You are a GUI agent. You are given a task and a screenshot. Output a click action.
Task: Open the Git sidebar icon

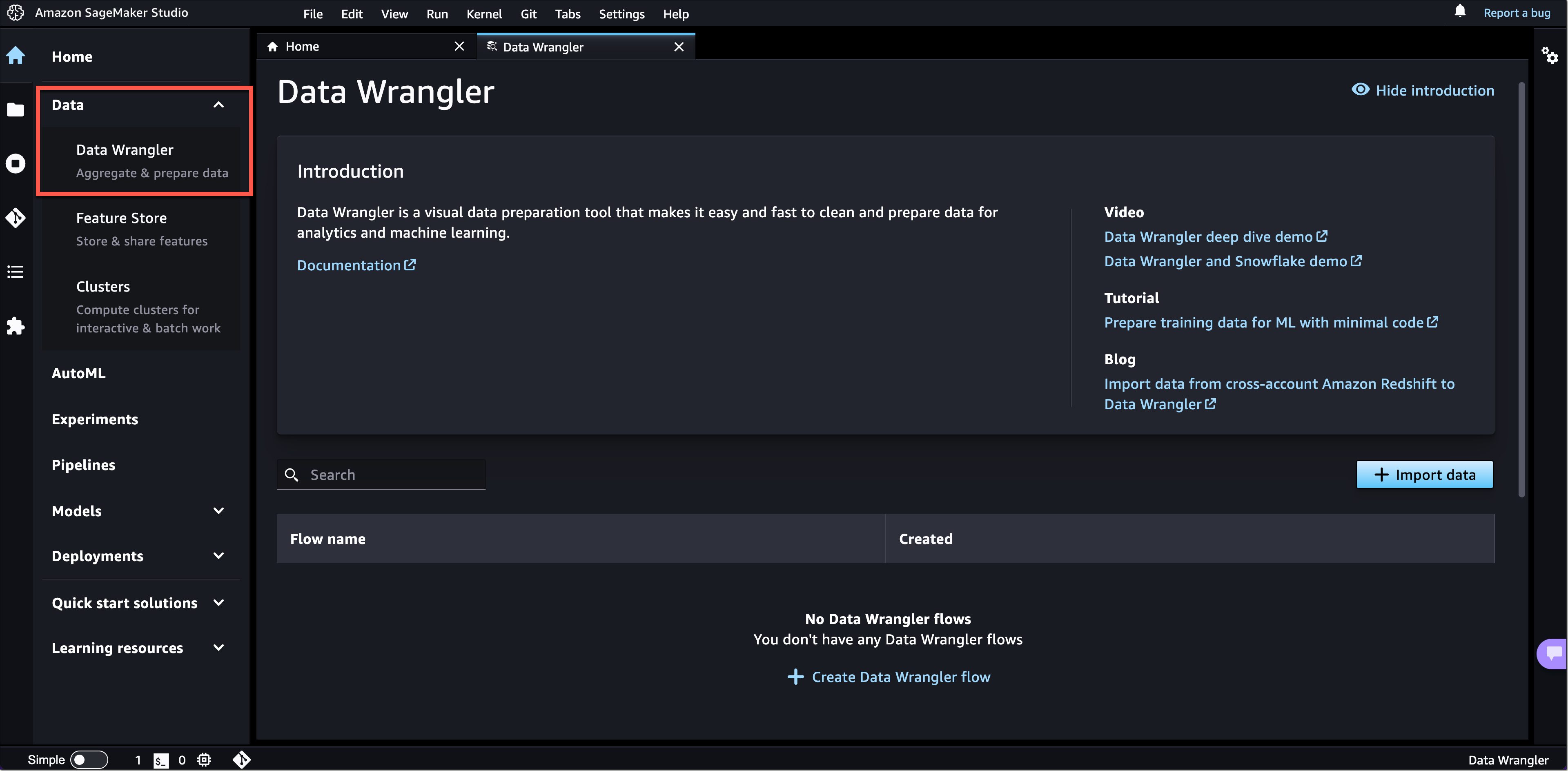coord(16,217)
